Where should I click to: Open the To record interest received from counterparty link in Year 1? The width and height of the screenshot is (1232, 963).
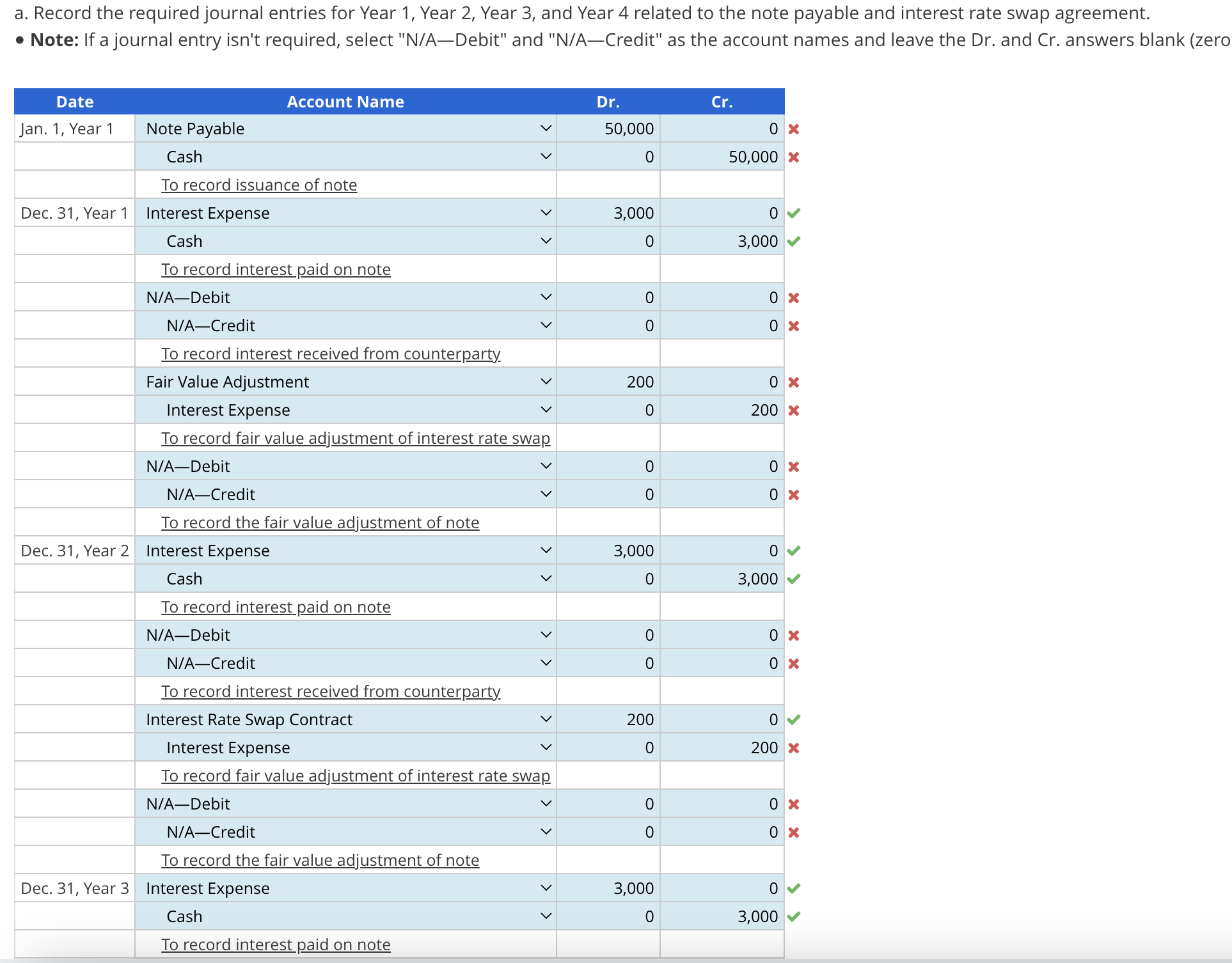point(331,354)
